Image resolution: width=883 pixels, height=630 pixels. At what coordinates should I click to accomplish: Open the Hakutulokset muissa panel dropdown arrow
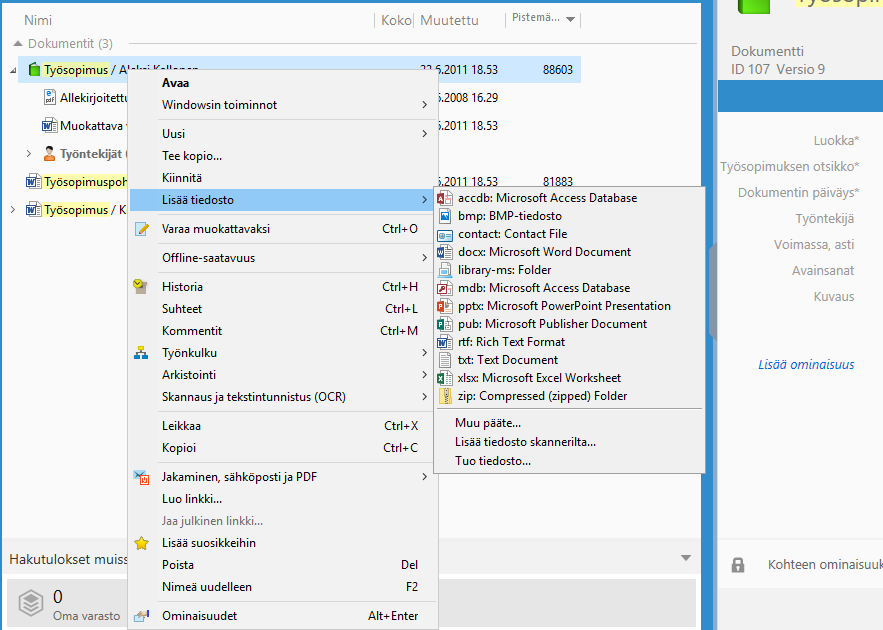pos(685,558)
